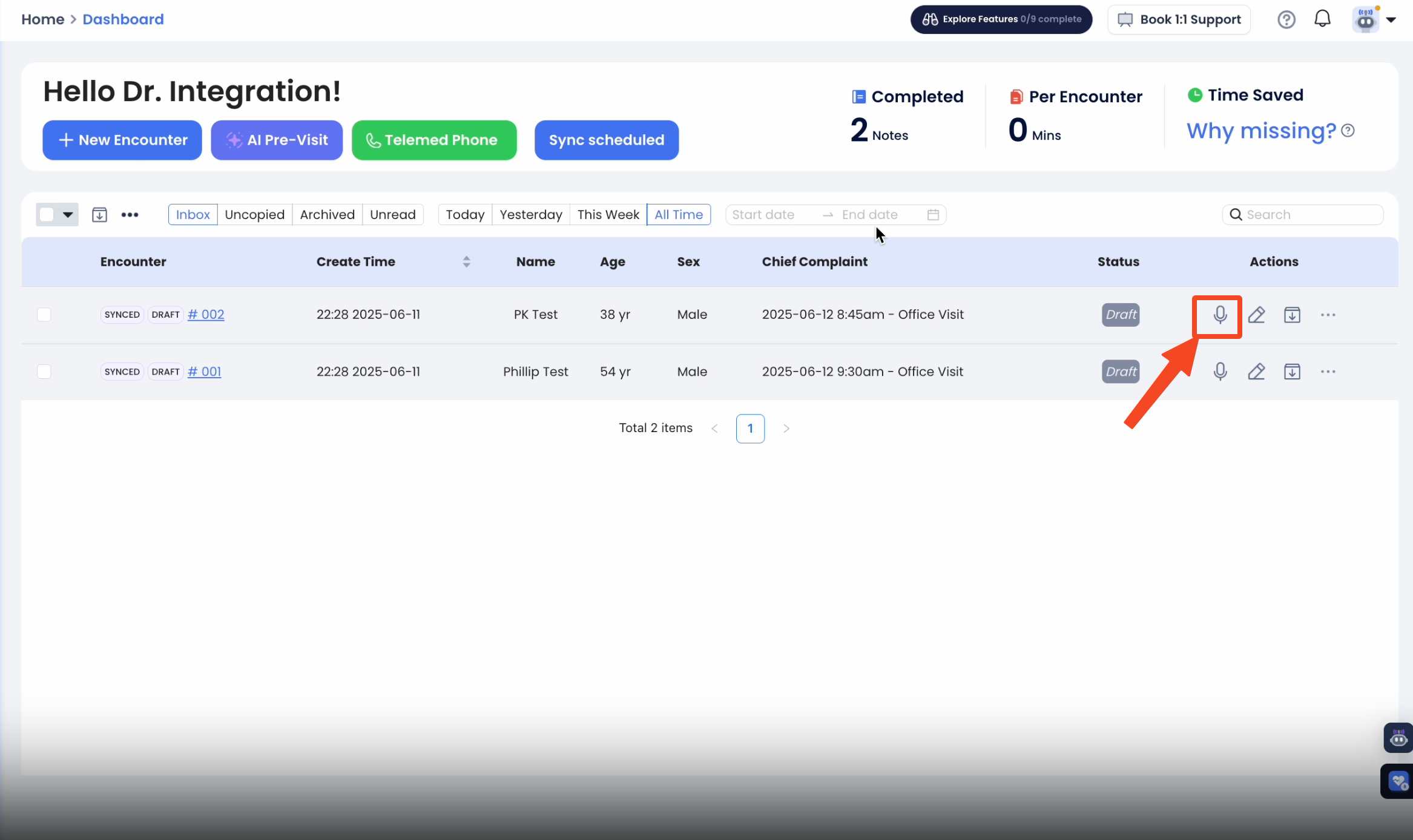Select the This Week filter tab

[608, 215]
